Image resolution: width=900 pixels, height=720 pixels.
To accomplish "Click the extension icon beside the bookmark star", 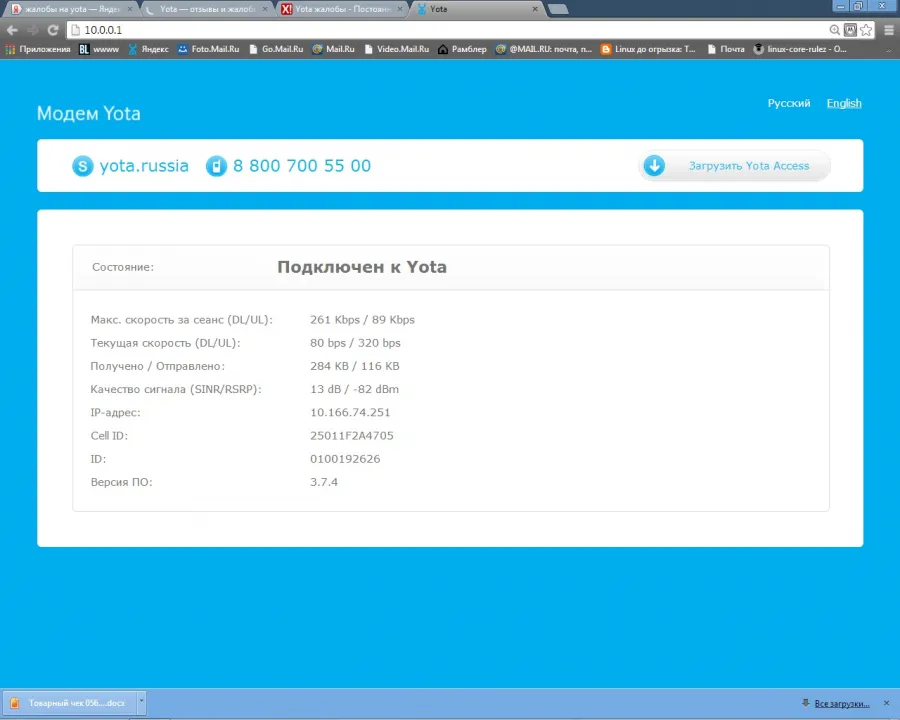I will pos(851,30).
